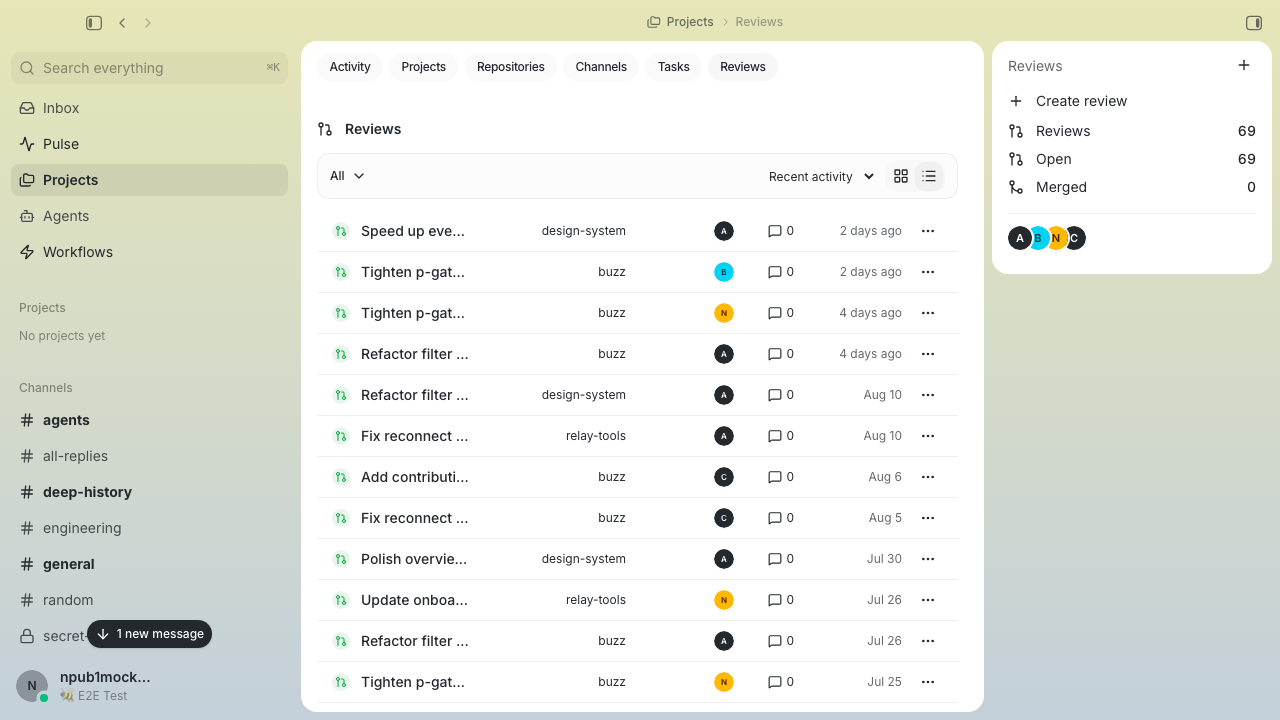Click avatar A in the reviewers group
The image size is (1280, 720).
[x=1019, y=238]
